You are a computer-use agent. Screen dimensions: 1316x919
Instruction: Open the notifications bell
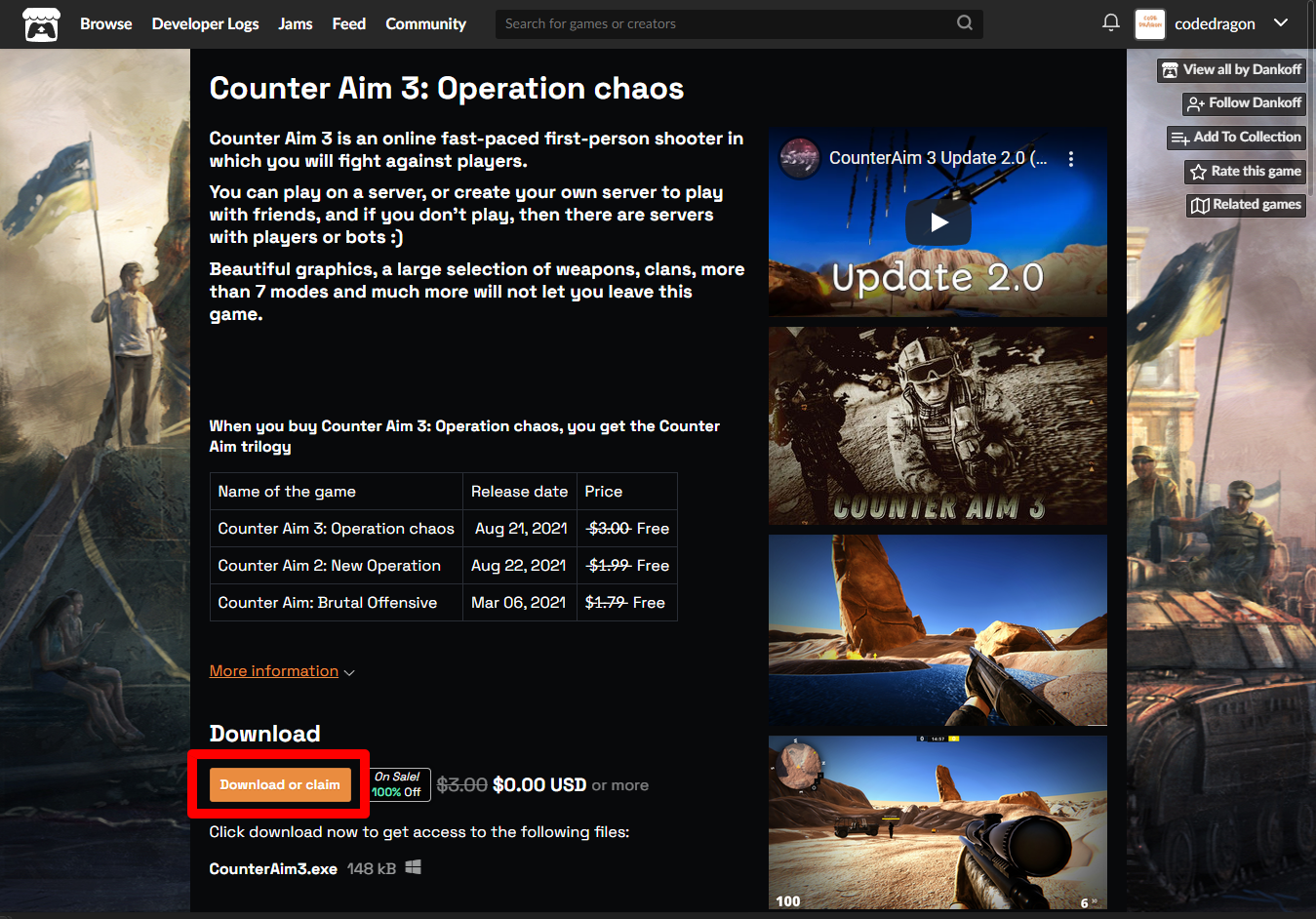point(1110,22)
